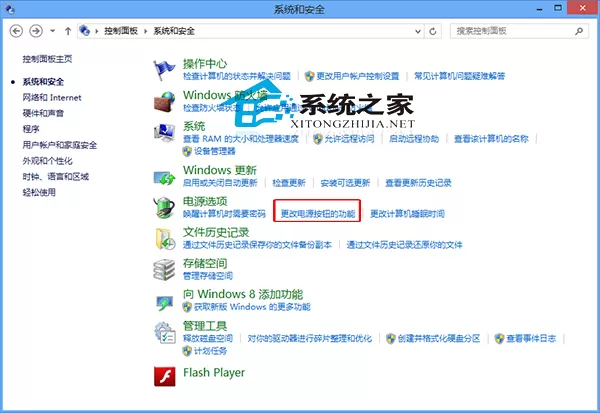The image size is (600, 413).
Task: Open the 文件历史记录 folder icon
Action: [165, 239]
